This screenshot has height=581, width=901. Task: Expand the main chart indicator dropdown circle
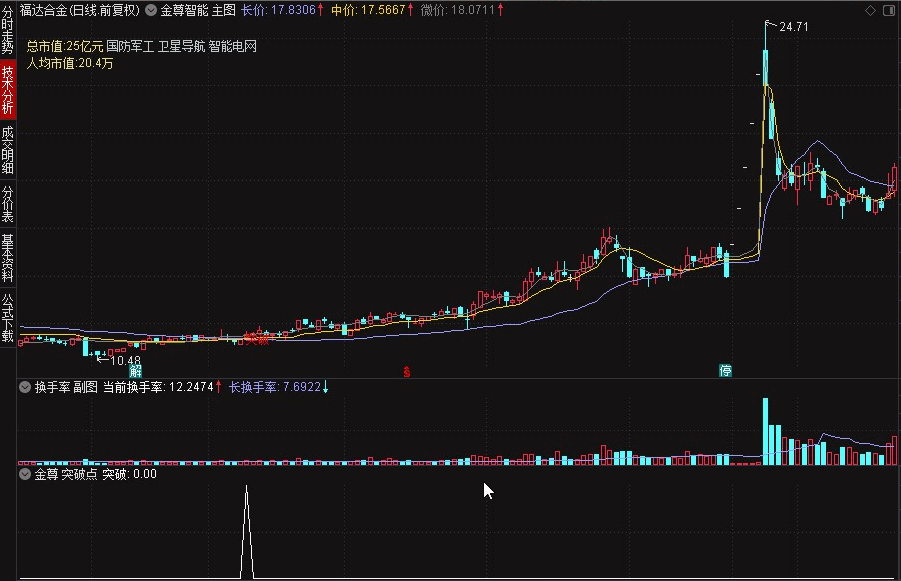pos(151,10)
